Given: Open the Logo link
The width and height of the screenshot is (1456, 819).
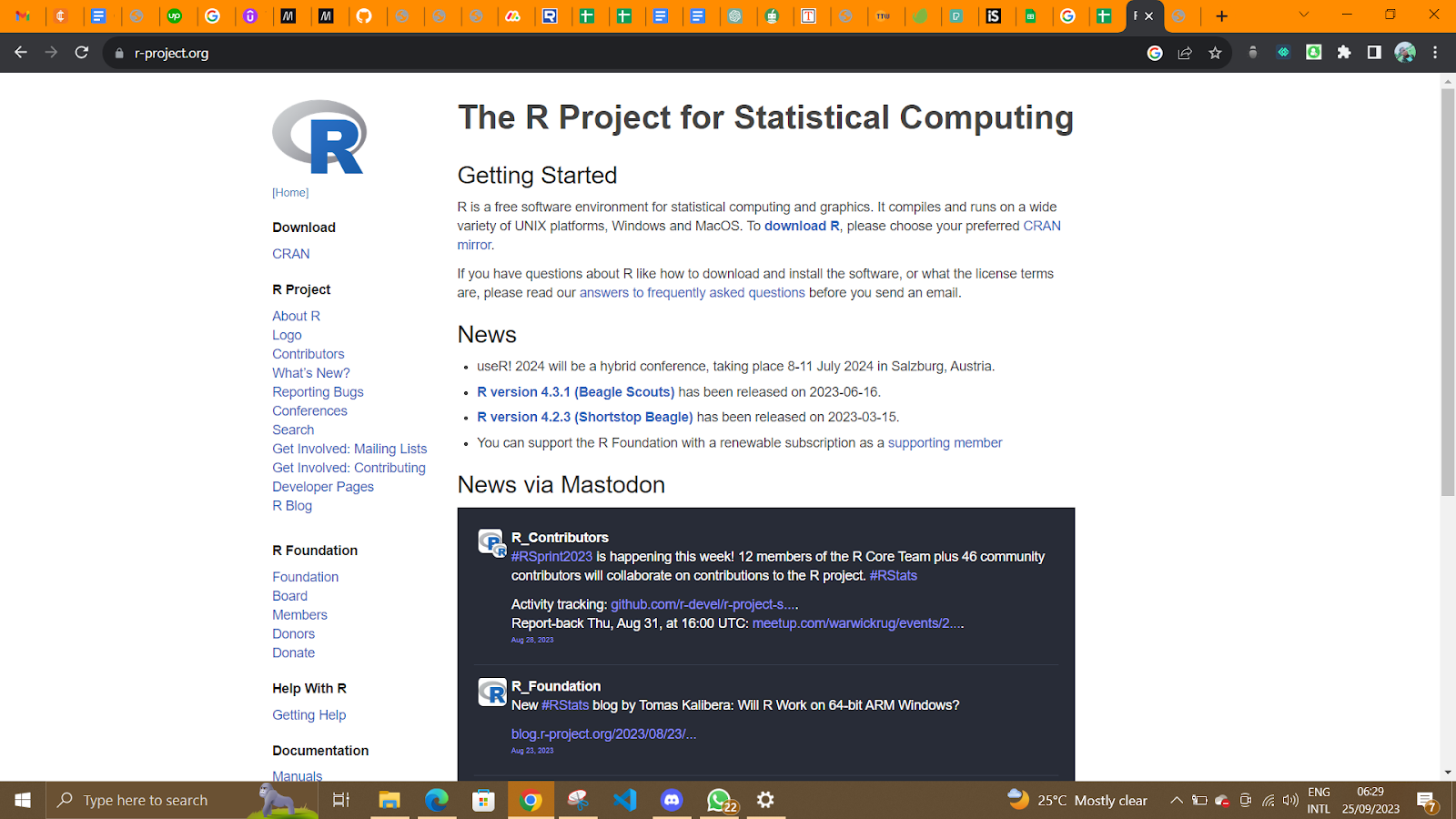Looking at the screenshot, I should (287, 335).
